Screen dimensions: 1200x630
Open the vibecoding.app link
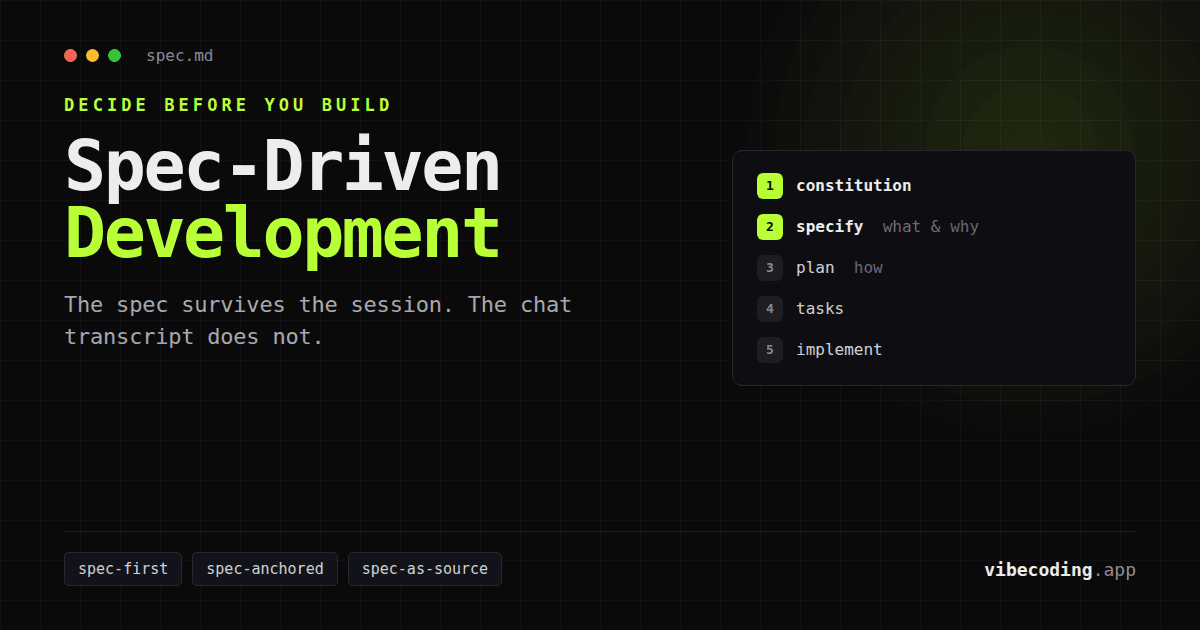pos(1060,570)
